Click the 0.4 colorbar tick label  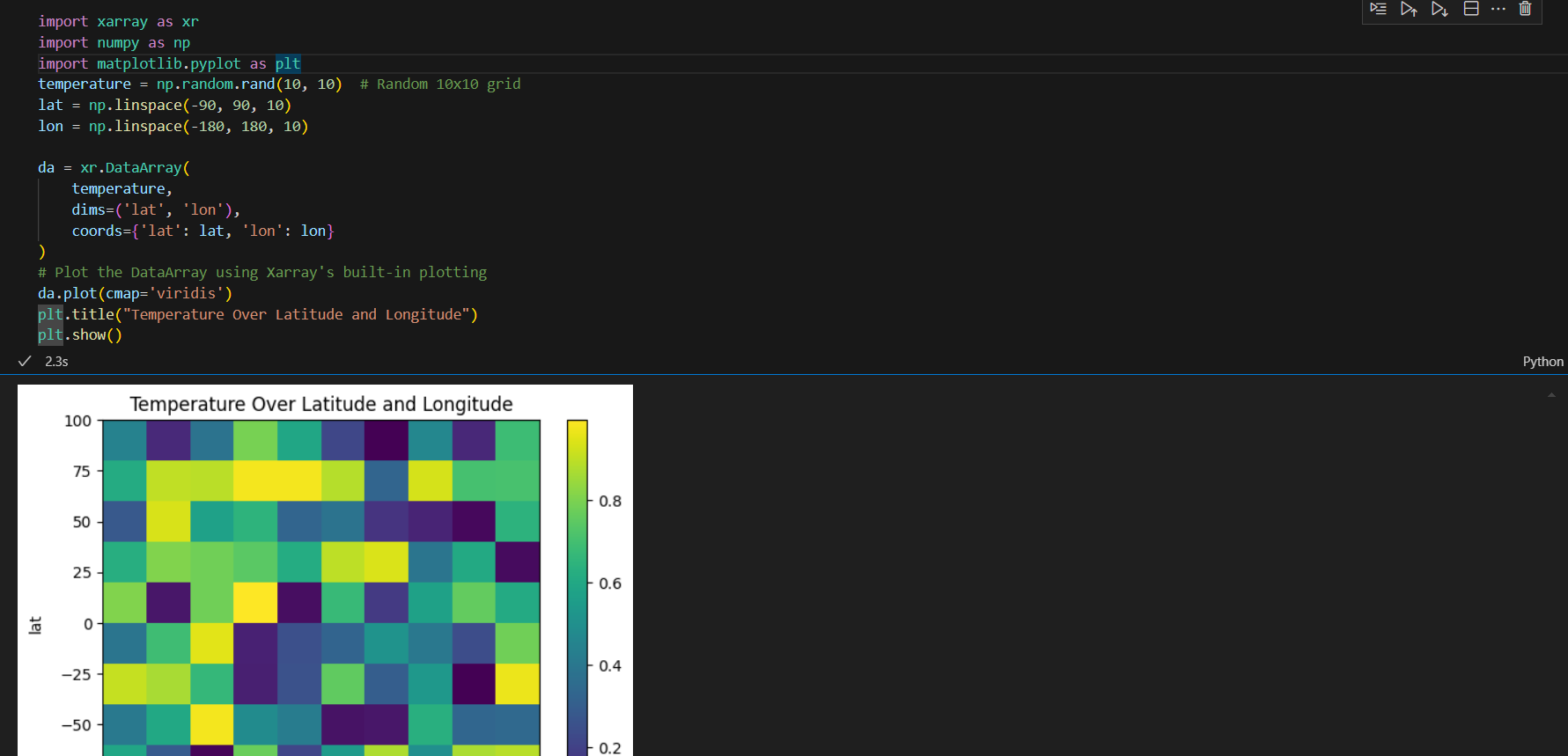click(610, 666)
